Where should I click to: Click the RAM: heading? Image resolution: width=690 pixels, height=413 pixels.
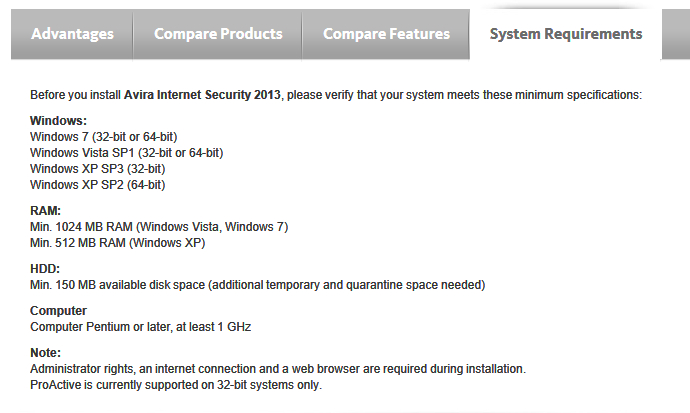coord(45,211)
